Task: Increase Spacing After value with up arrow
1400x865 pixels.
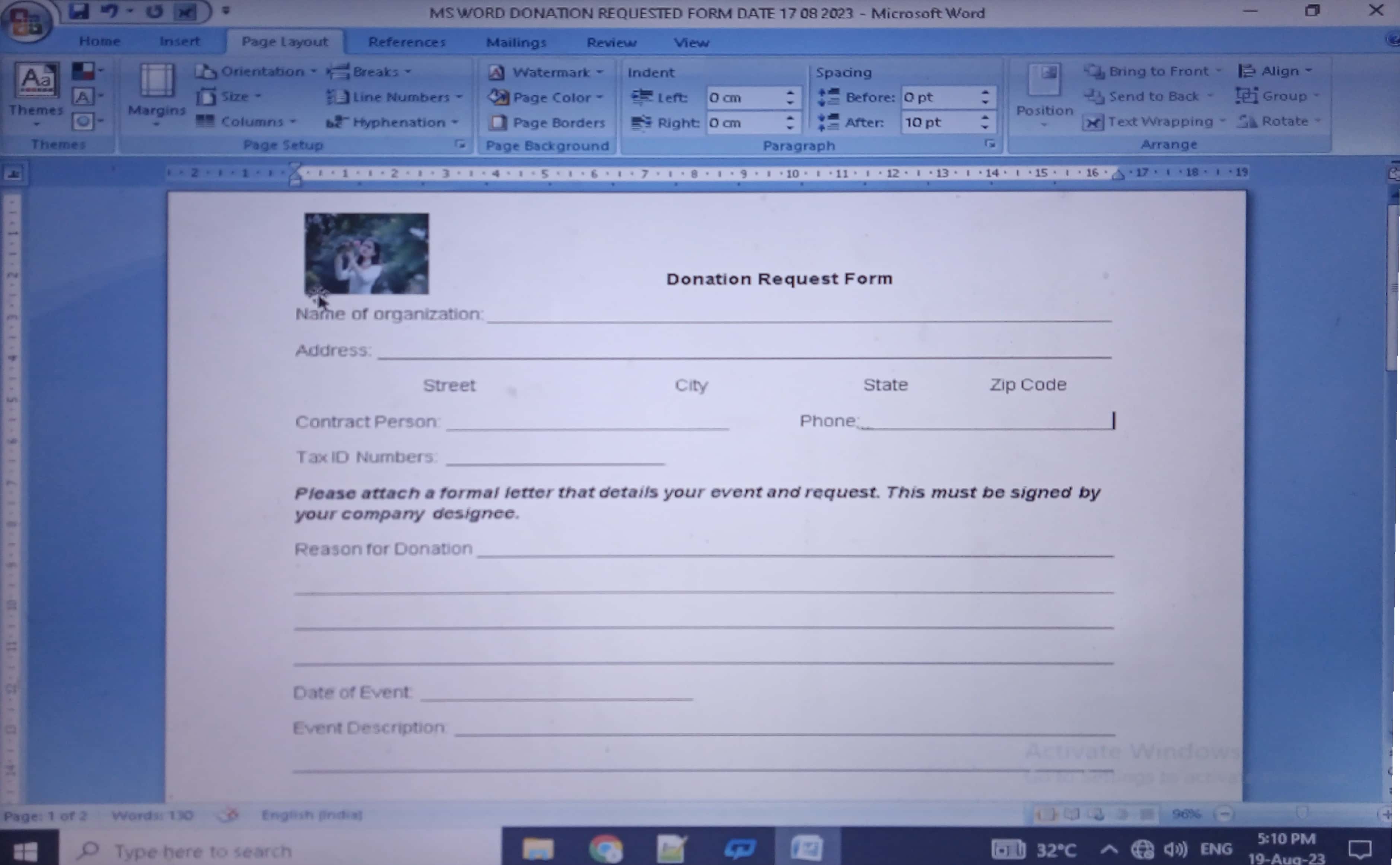Action: point(984,117)
